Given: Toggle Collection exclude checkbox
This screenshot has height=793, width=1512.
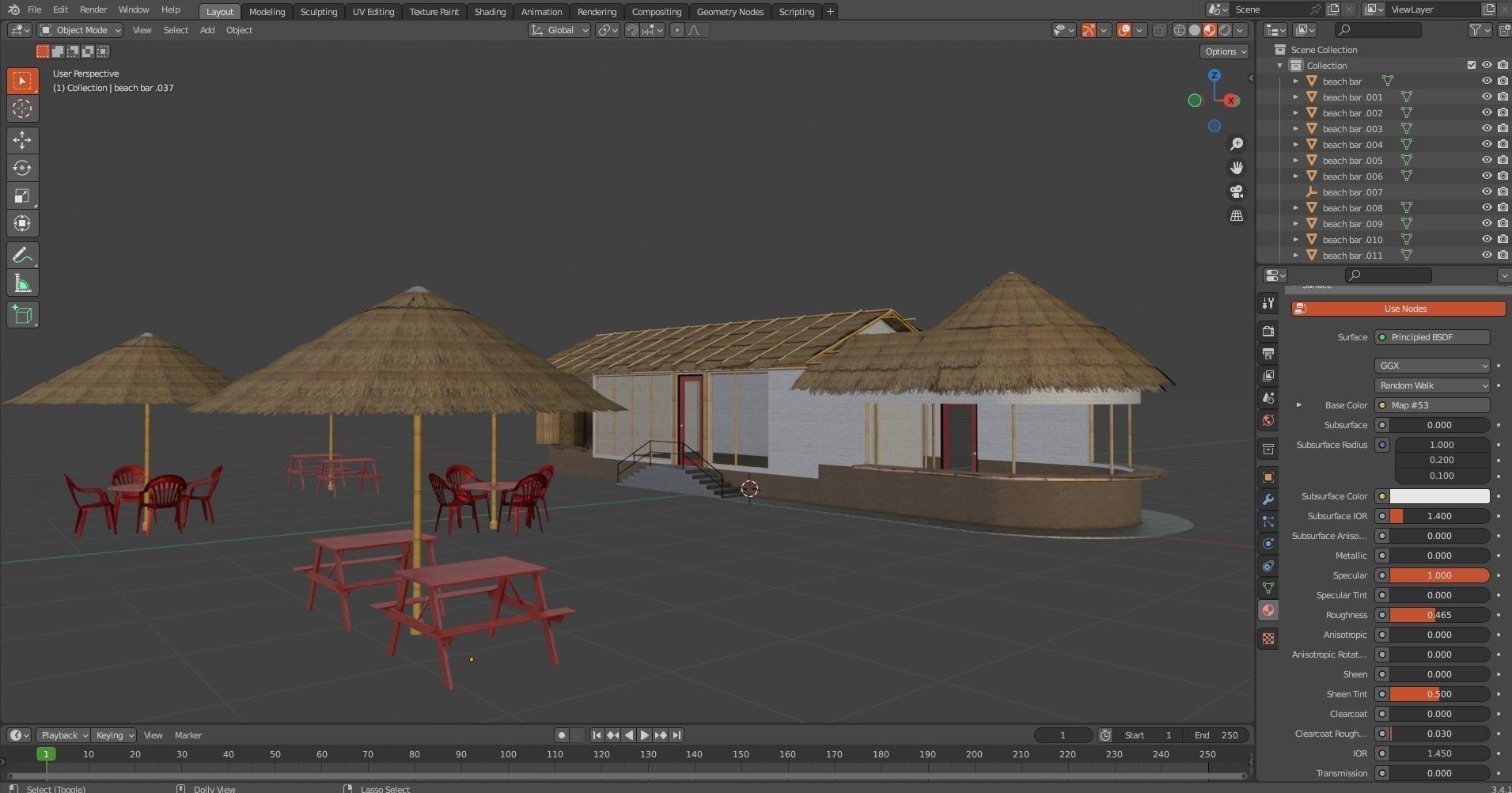Looking at the screenshot, I should pos(1472,65).
